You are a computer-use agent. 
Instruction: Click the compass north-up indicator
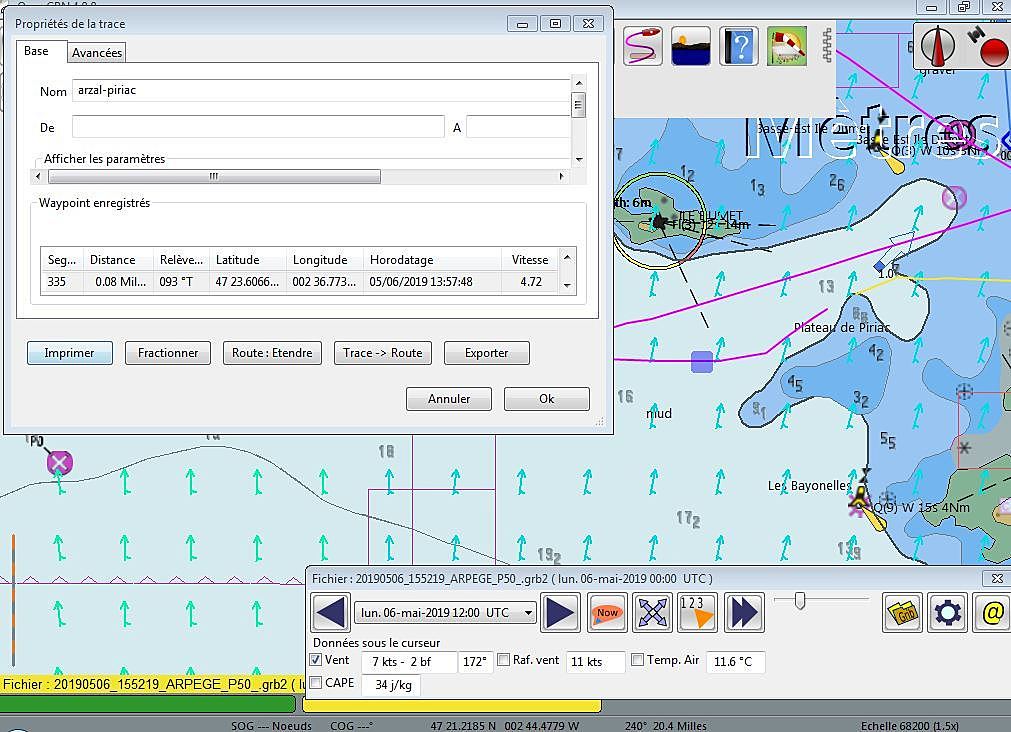[939, 46]
